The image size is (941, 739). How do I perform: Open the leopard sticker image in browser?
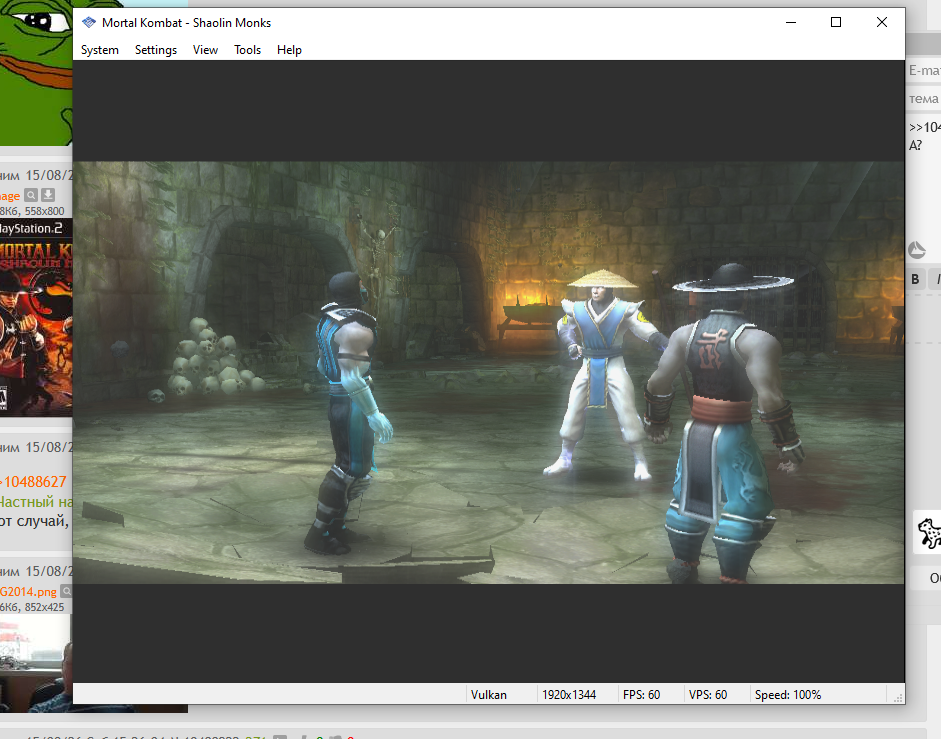(928, 532)
